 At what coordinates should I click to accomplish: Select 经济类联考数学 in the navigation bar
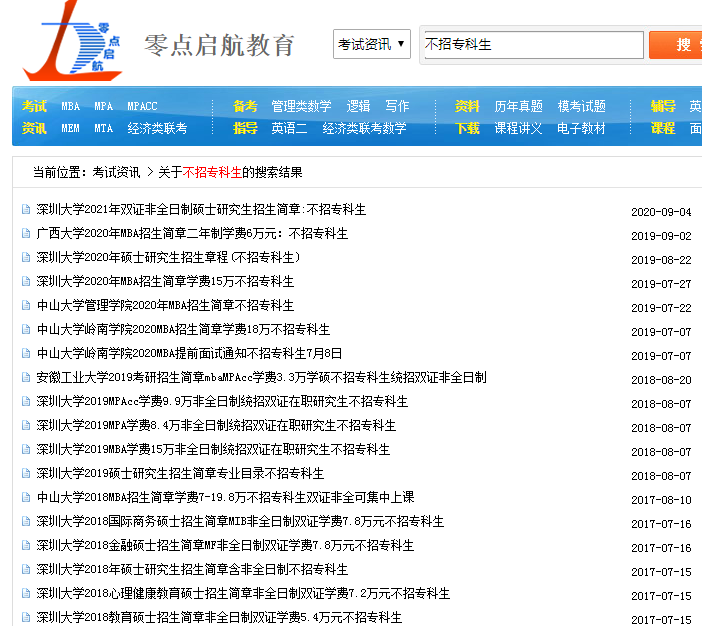(x=364, y=129)
